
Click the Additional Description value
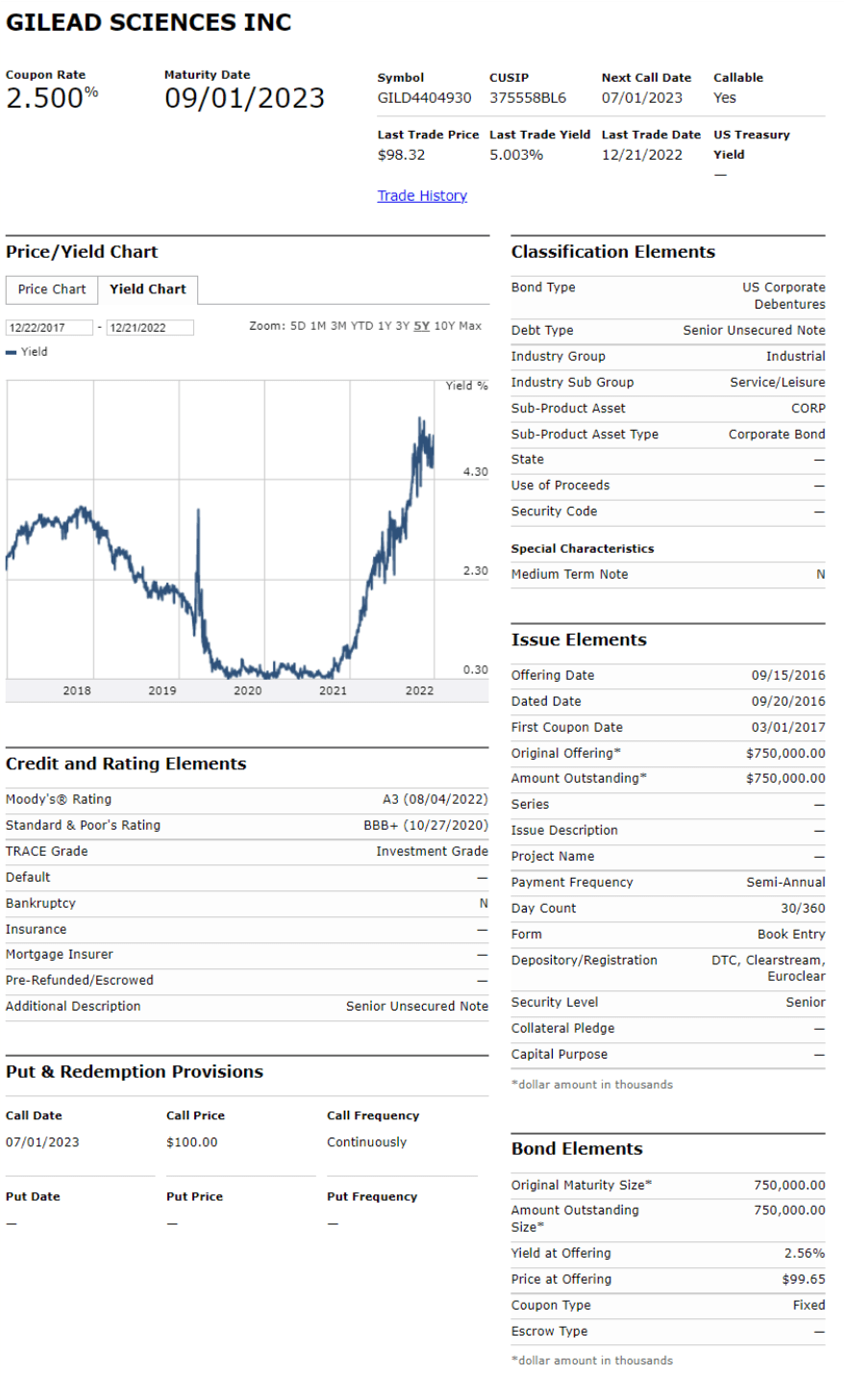pyautogui.click(x=417, y=1007)
